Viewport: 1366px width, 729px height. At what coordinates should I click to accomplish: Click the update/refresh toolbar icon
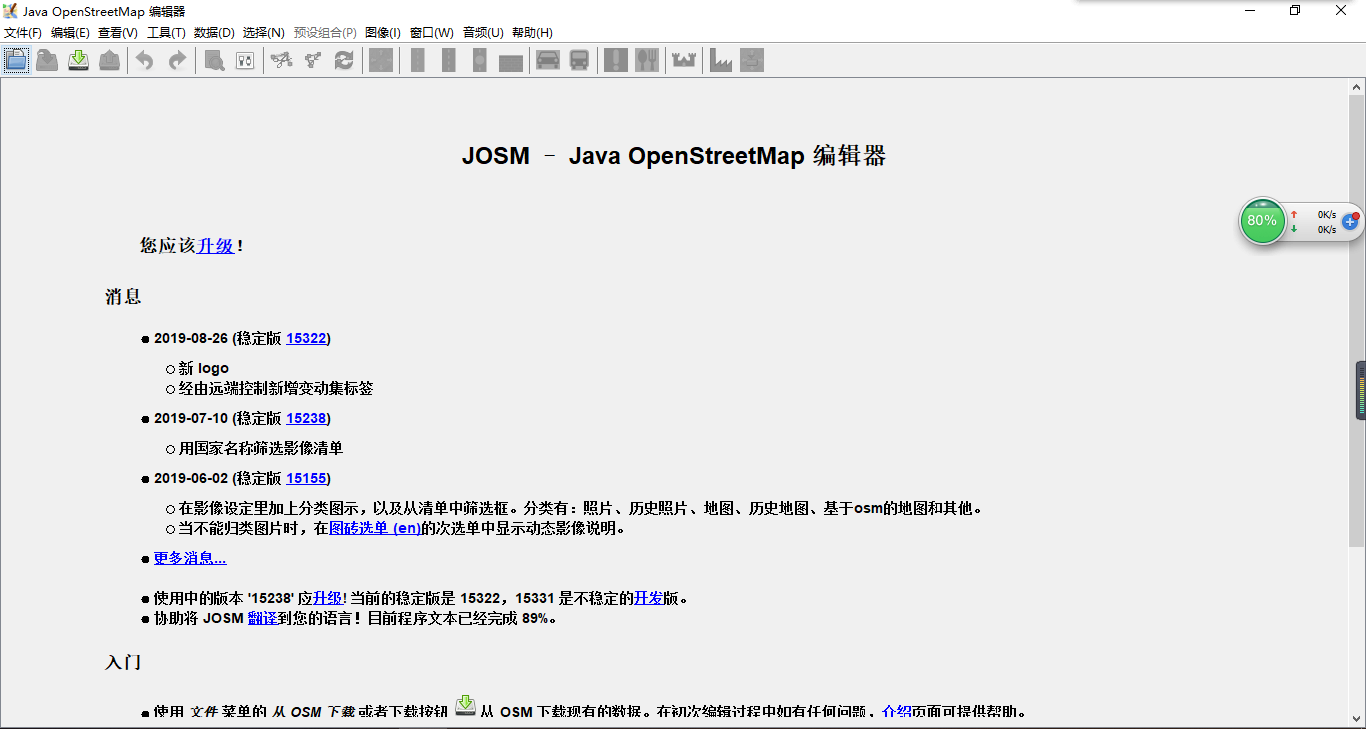tap(344, 60)
